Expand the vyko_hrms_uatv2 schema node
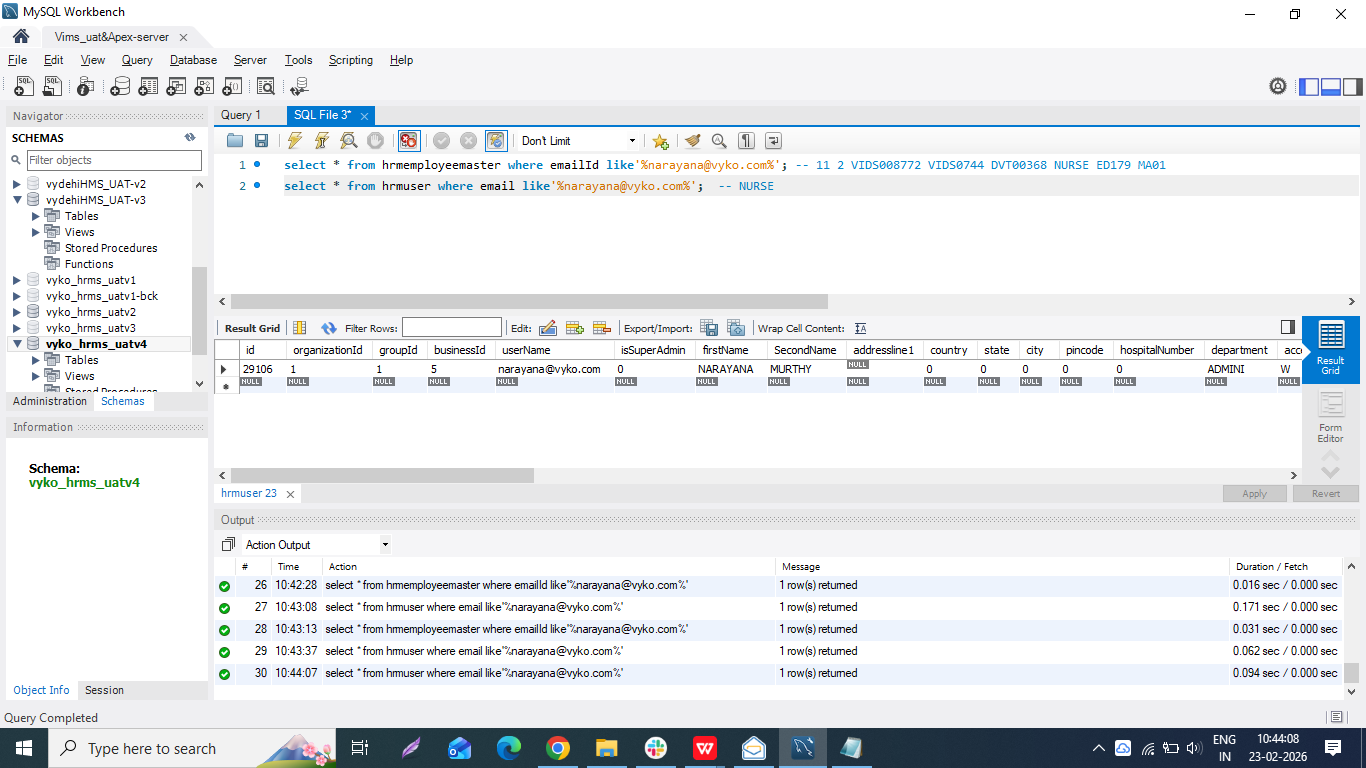This screenshot has height=768, width=1366. pos(17,312)
